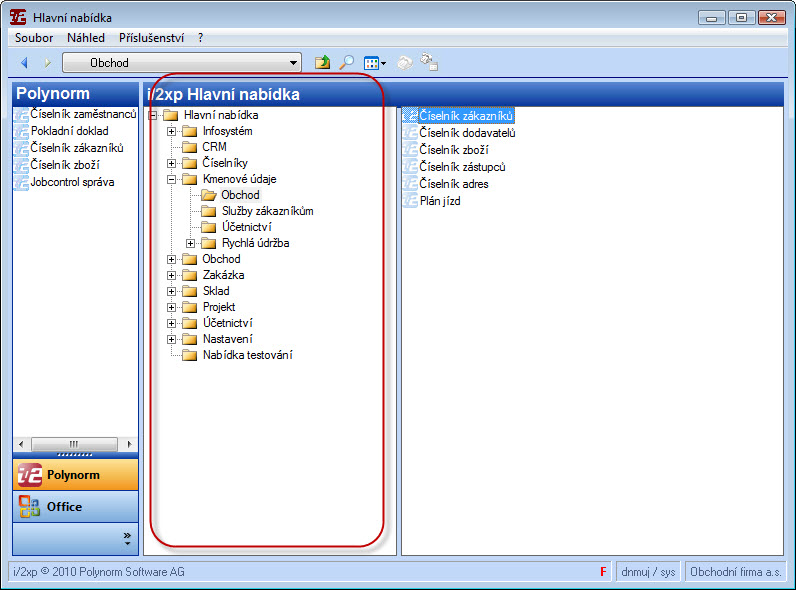The width and height of the screenshot is (796, 590).
Task: Open Číselník zástupců item in right list
Action: (x=462, y=167)
